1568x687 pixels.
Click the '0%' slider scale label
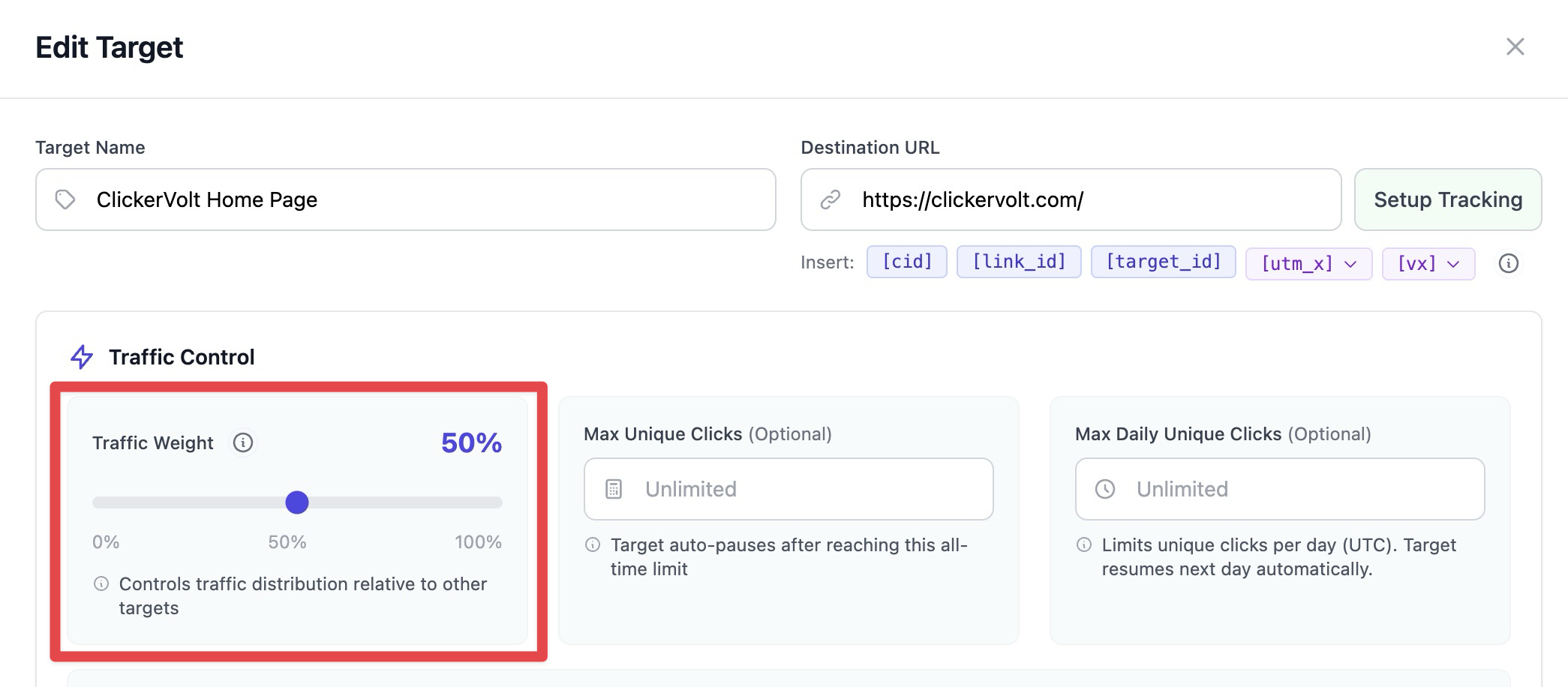coord(106,542)
